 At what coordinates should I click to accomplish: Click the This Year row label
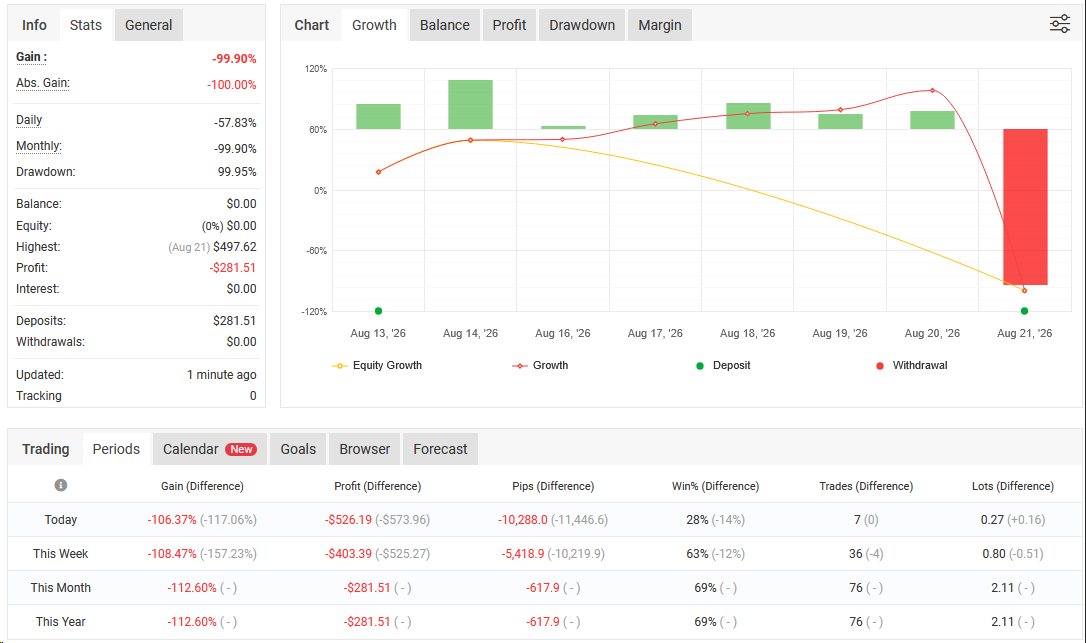click(x=61, y=622)
